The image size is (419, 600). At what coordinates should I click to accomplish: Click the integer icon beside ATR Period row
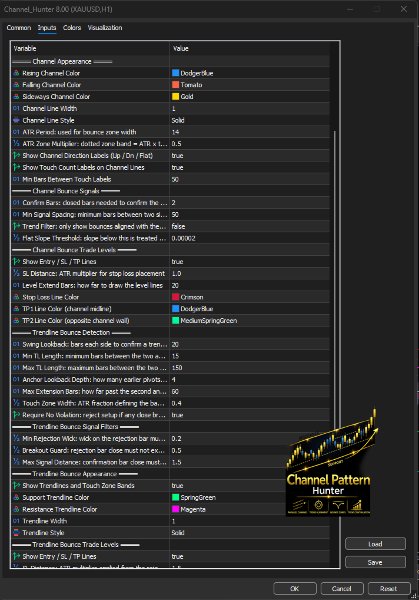(16, 132)
